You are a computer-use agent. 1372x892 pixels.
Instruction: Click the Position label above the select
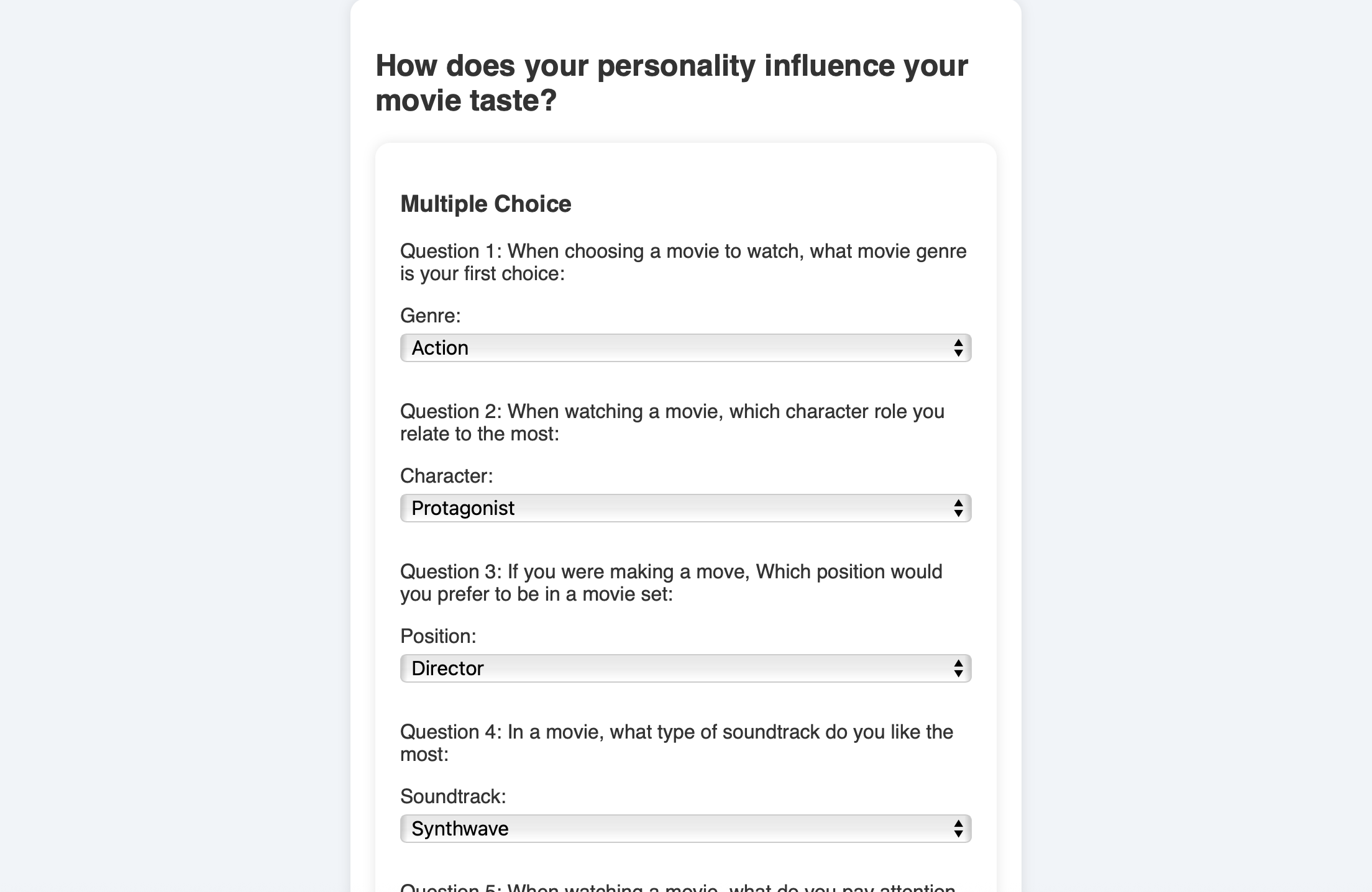coord(438,635)
